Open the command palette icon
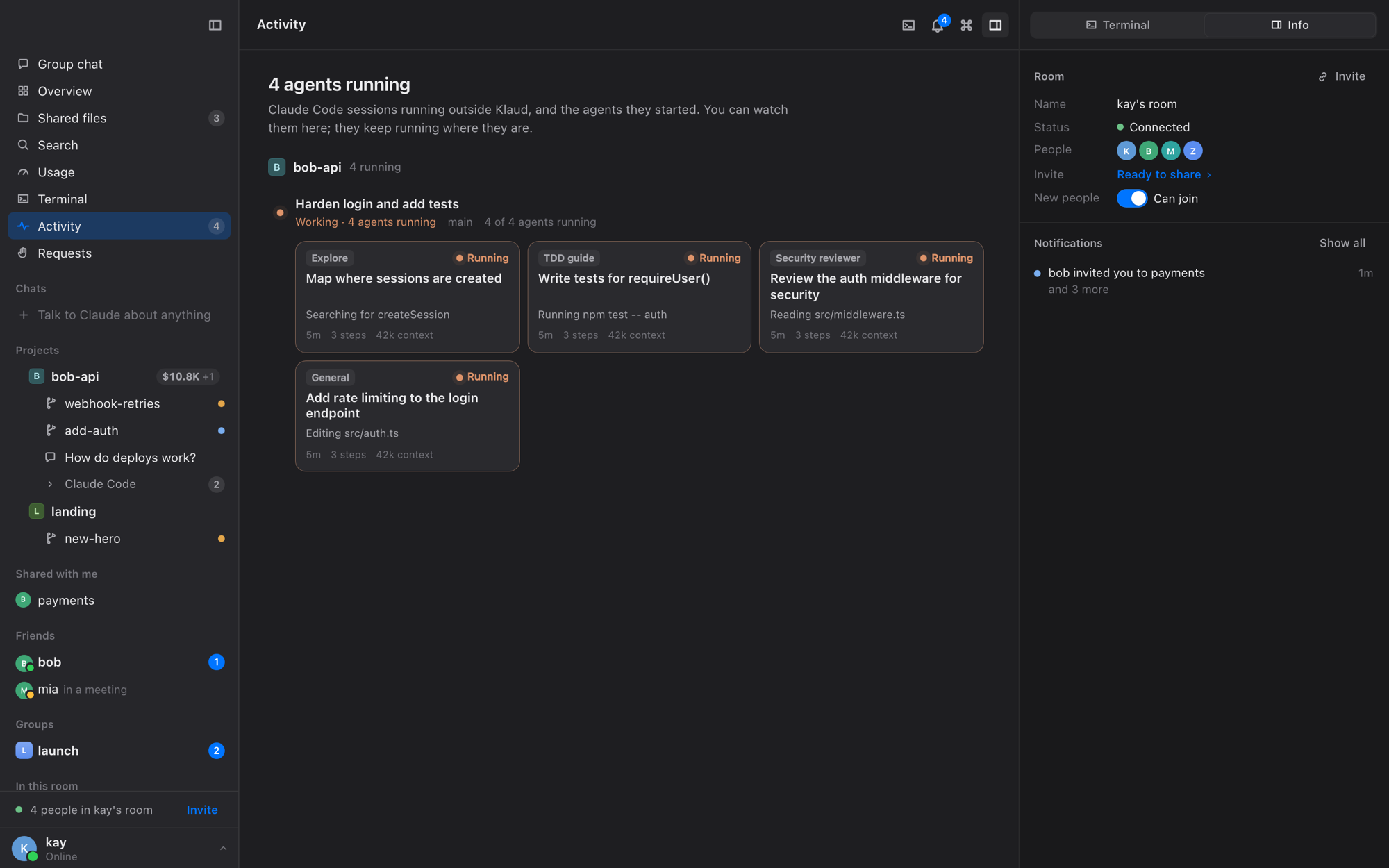1389x868 pixels. pos(966,25)
